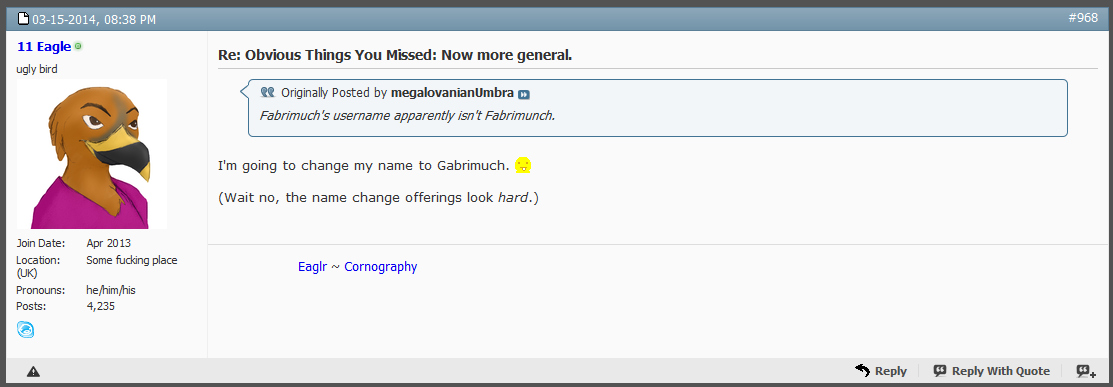
Task: Open post permalink #968
Action: click(x=1082, y=18)
